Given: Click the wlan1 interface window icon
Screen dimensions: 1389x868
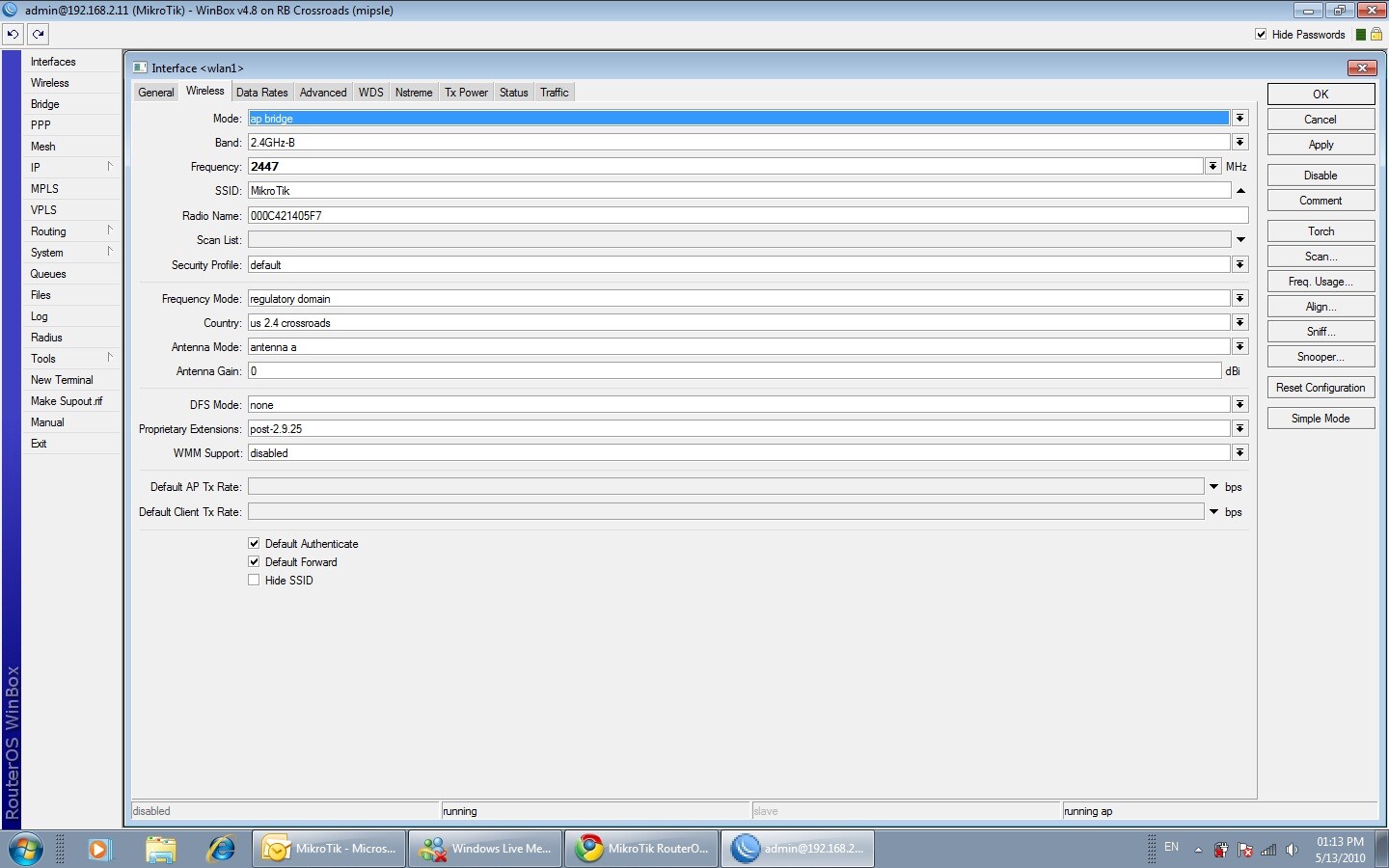Looking at the screenshot, I should click(x=140, y=68).
